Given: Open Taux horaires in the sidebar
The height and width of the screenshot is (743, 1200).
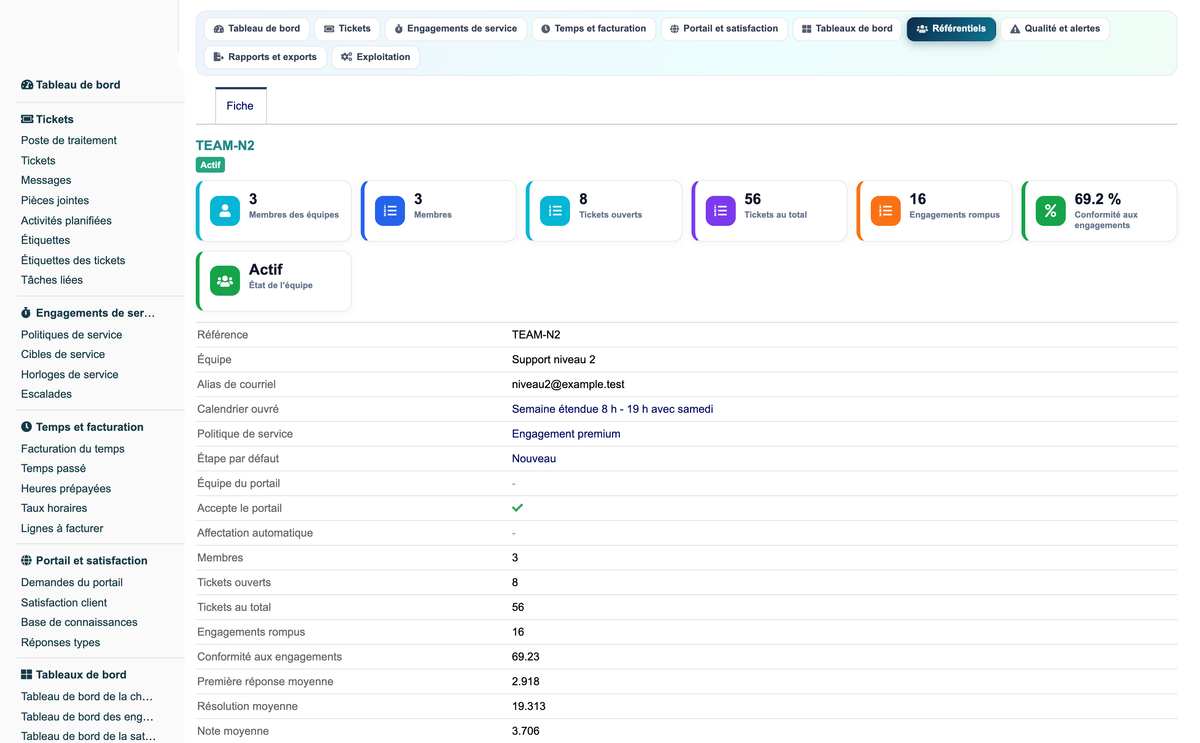Looking at the screenshot, I should click(54, 509).
